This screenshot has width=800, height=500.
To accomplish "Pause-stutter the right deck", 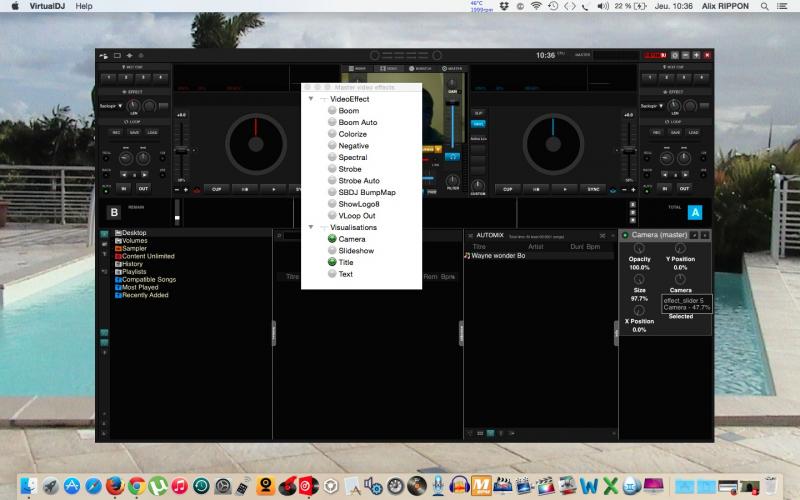I will [536, 189].
